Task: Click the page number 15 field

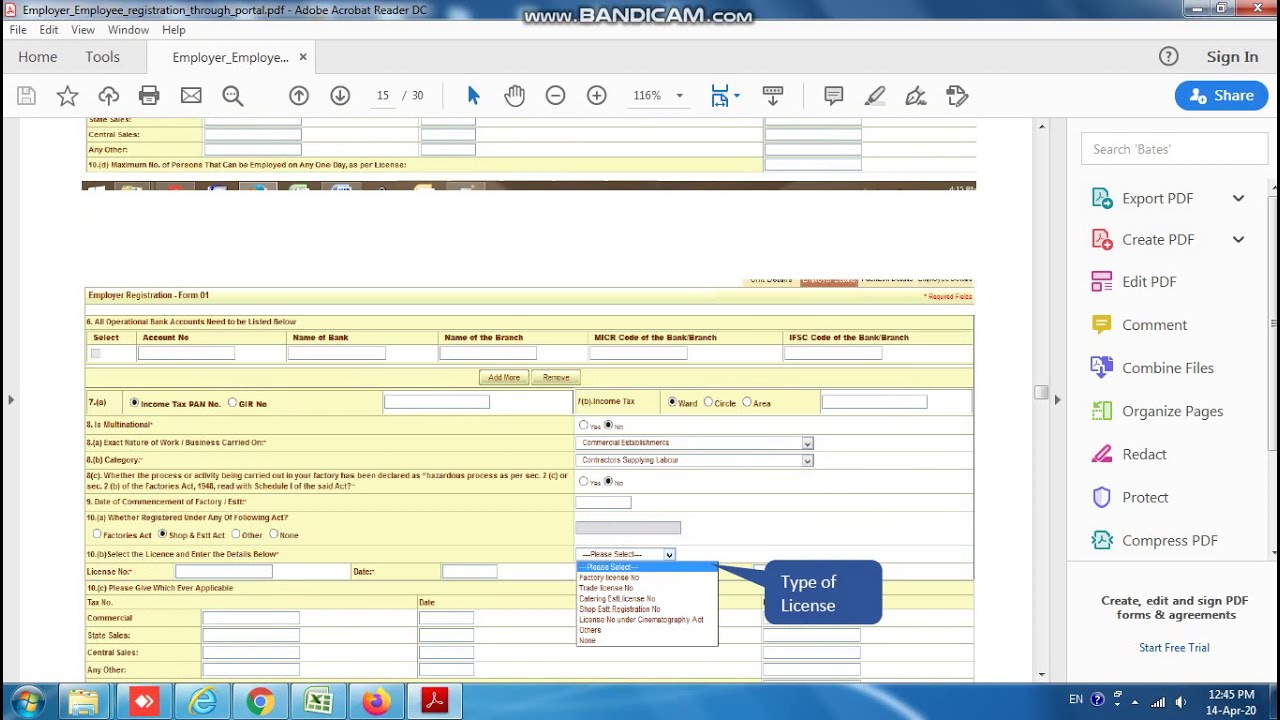Action: coord(382,96)
